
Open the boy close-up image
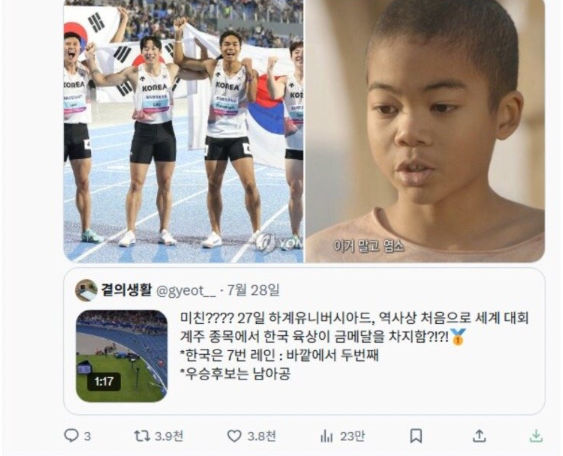[x=425, y=131]
